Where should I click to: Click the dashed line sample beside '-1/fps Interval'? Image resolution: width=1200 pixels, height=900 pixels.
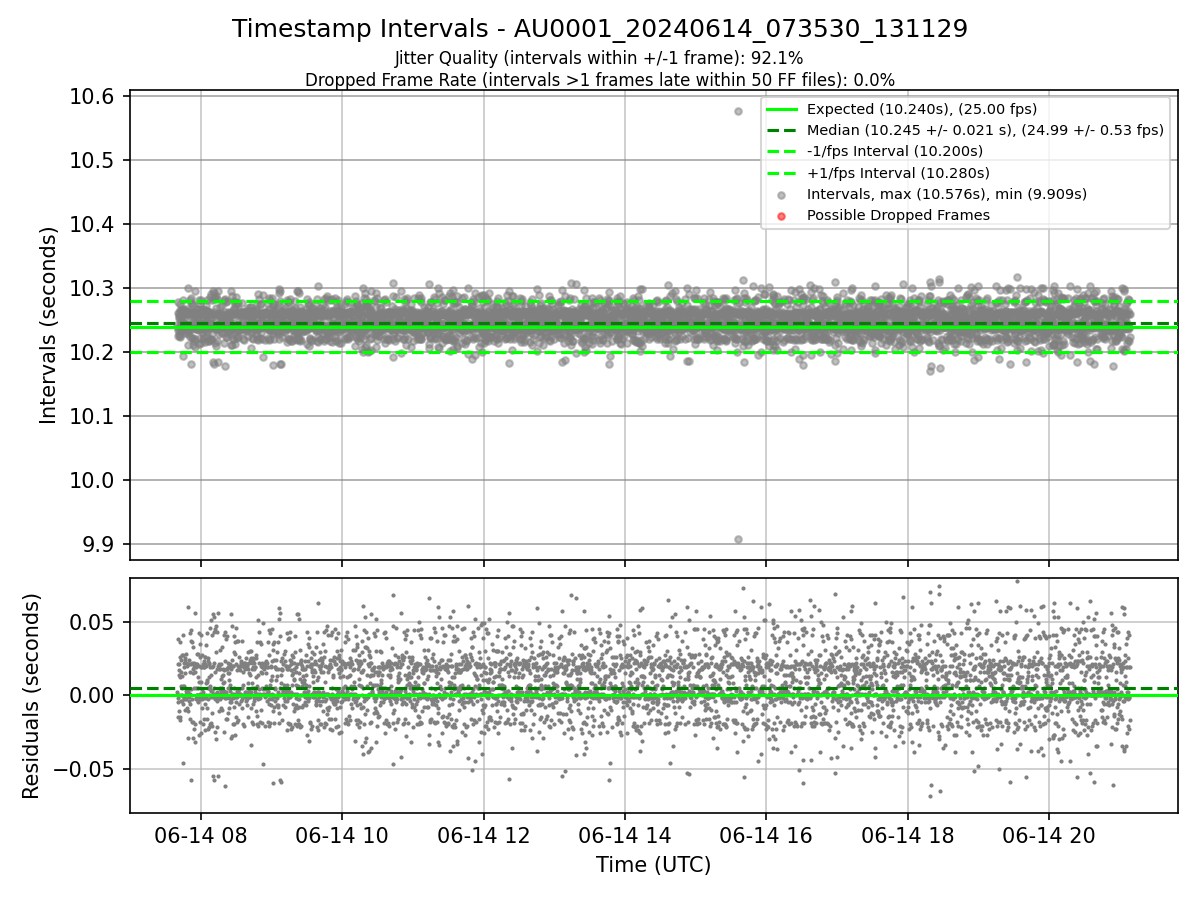(781, 151)
